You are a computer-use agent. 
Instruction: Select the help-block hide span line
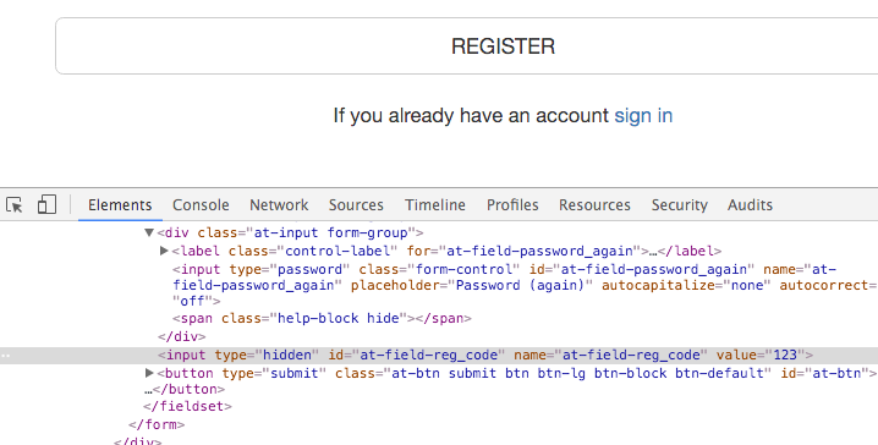pos(322,318)
